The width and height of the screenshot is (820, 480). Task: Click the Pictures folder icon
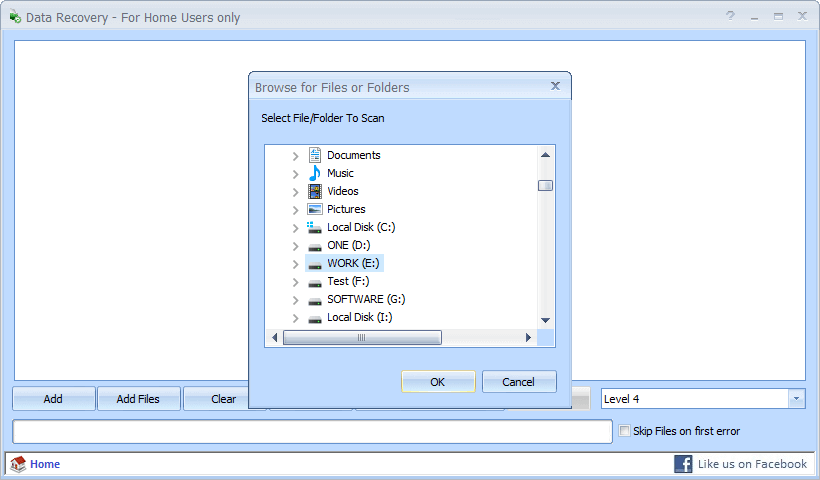[315, 209]
